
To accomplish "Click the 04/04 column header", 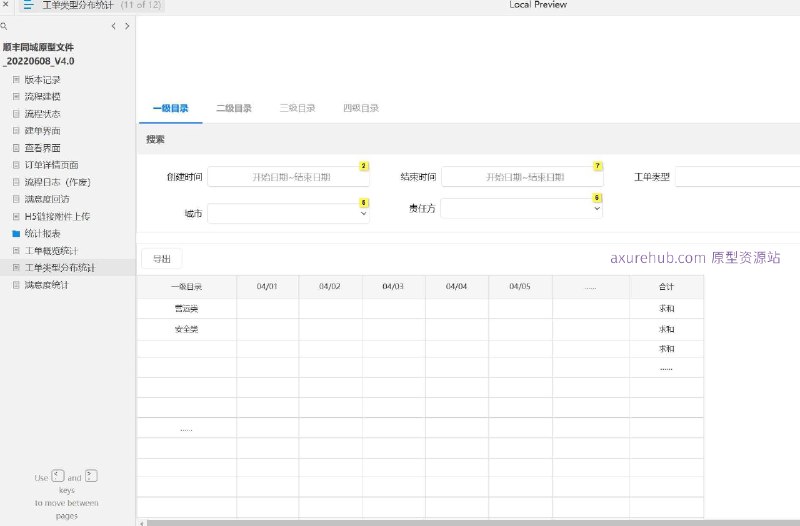I will tap(456, 287).
